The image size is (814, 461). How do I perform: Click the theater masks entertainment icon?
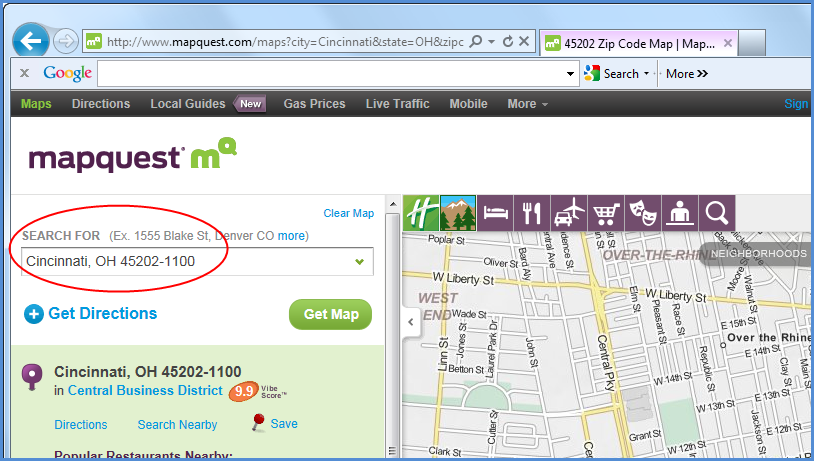tap(643, 213)
